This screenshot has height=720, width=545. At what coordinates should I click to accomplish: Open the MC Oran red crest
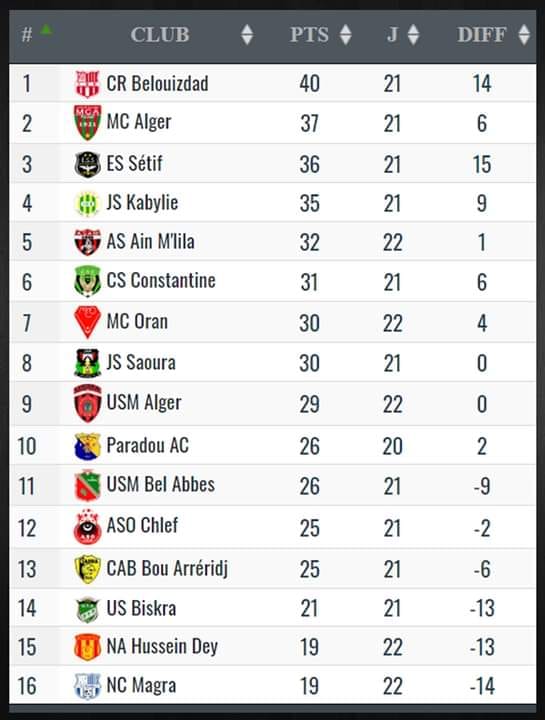[87, 321]
